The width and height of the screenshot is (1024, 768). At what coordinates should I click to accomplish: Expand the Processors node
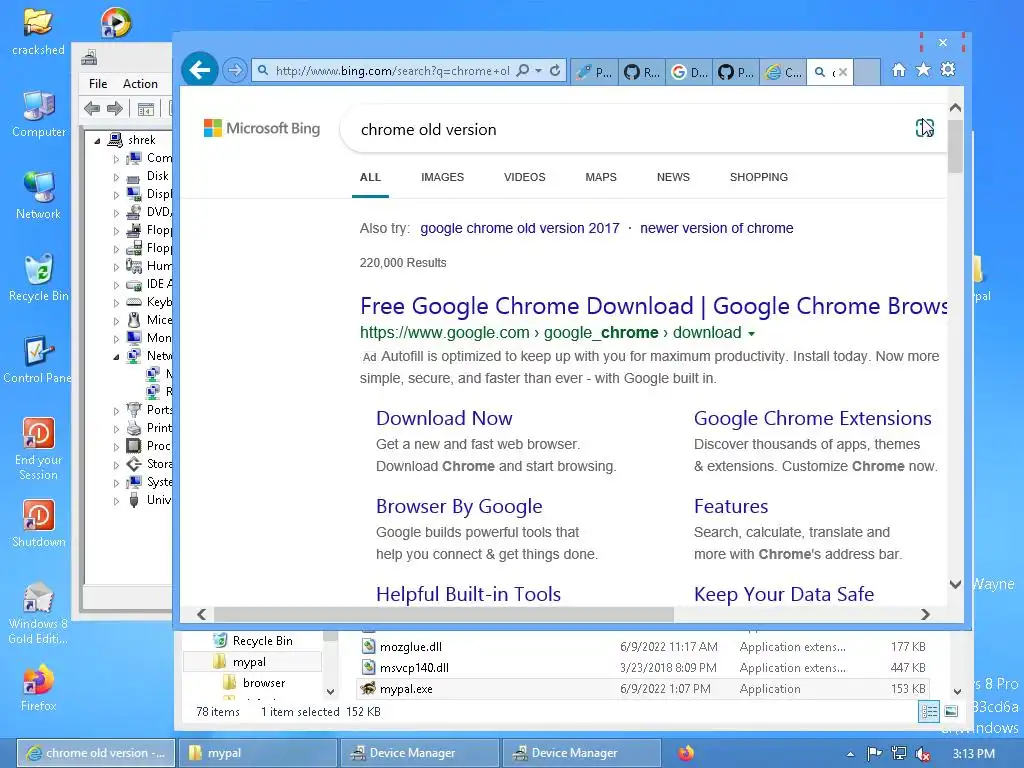click(x=116, y=447)
